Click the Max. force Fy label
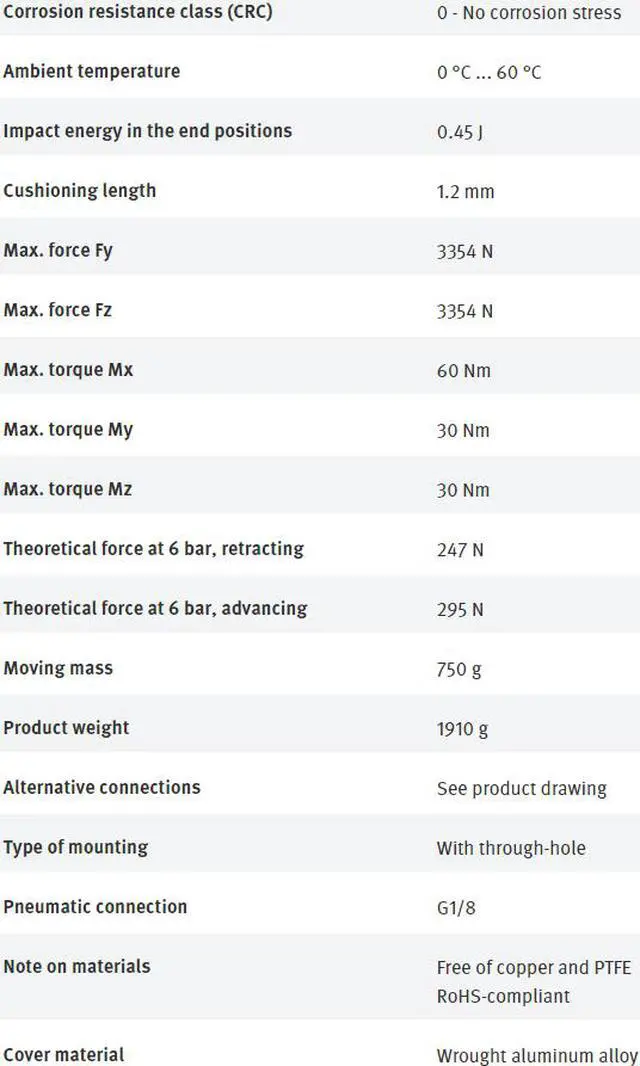 [58, 250]
